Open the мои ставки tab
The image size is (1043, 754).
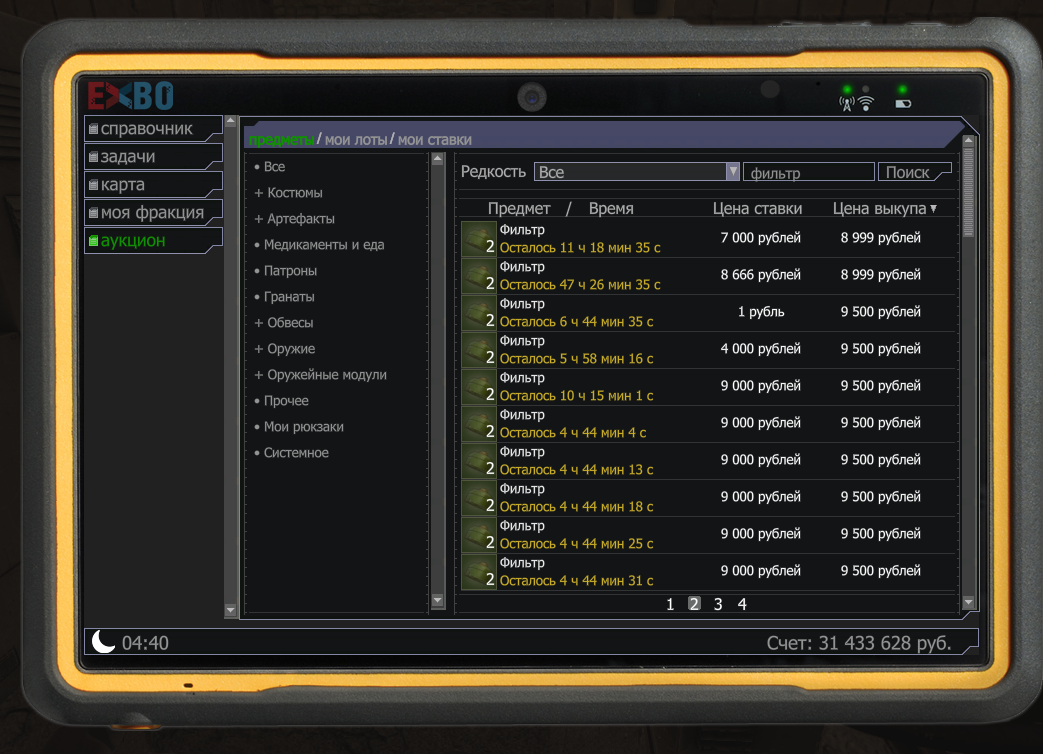tap(434, 140)
